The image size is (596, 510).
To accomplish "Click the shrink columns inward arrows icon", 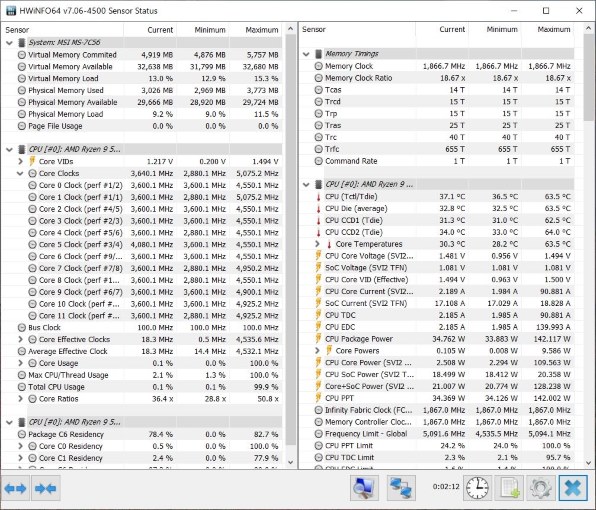I will click(45, 488).
